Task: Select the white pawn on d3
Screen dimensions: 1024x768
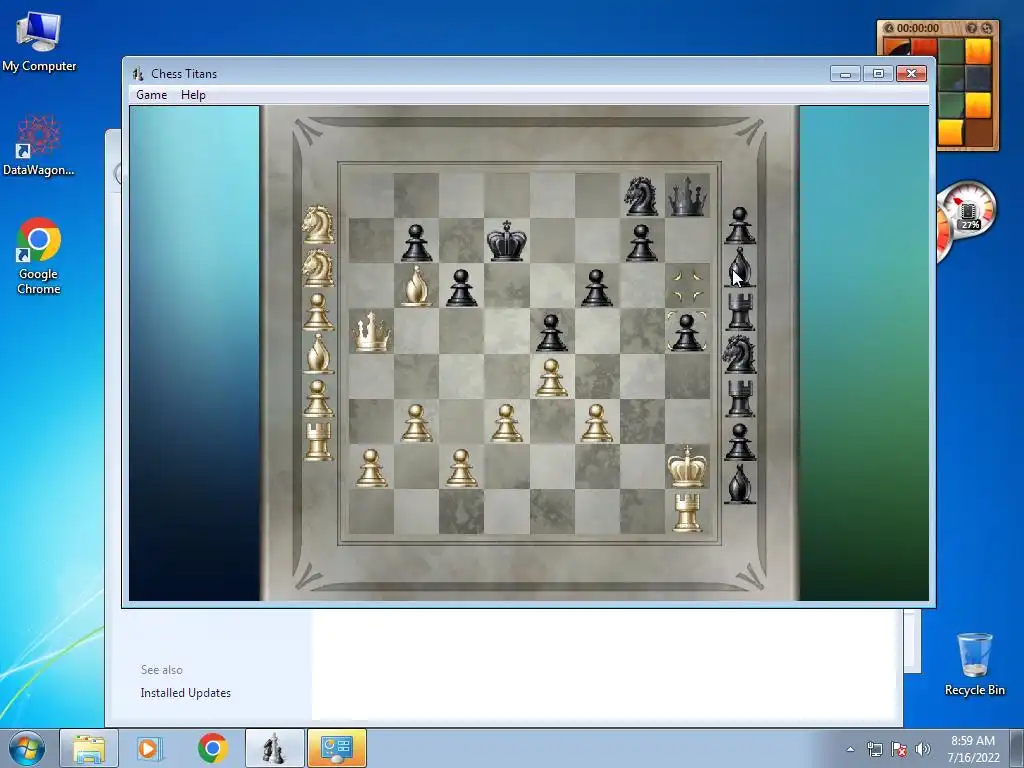Action: click(x=507, y=423)
